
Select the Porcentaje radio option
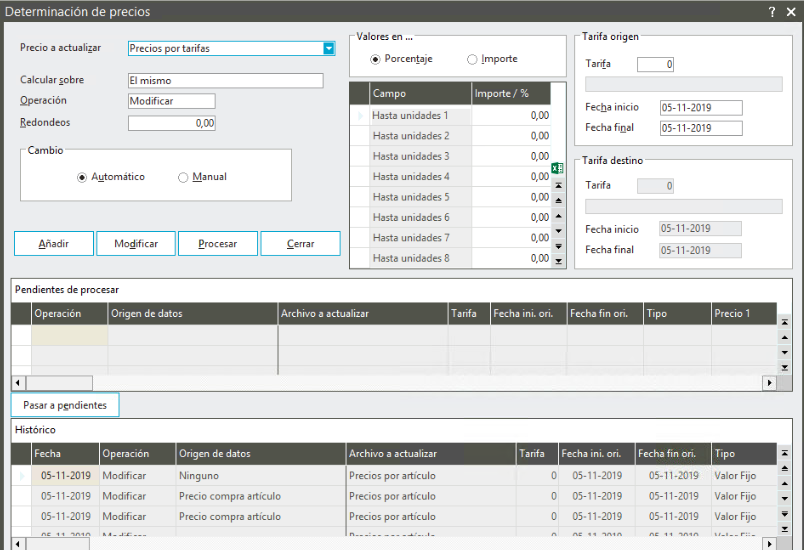pyautogui.click(x=376, y=59)
